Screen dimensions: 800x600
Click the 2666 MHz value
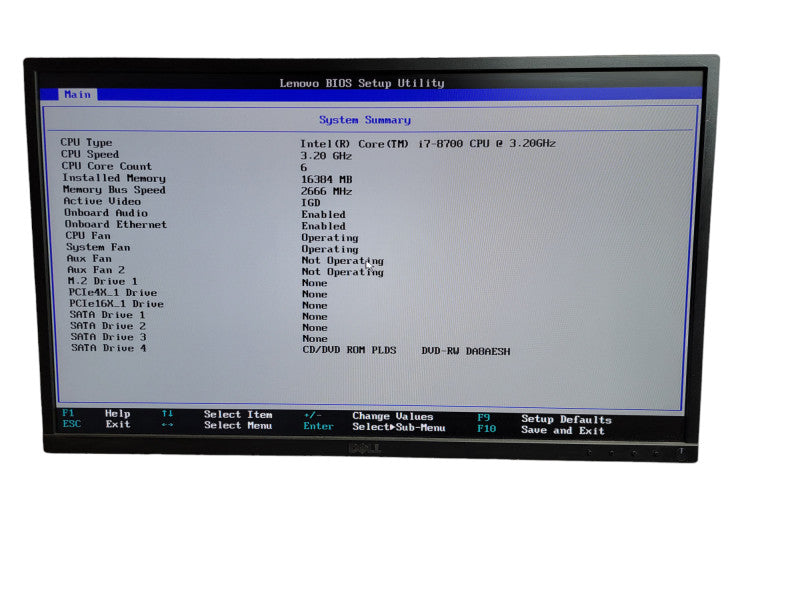click(327, 191)
